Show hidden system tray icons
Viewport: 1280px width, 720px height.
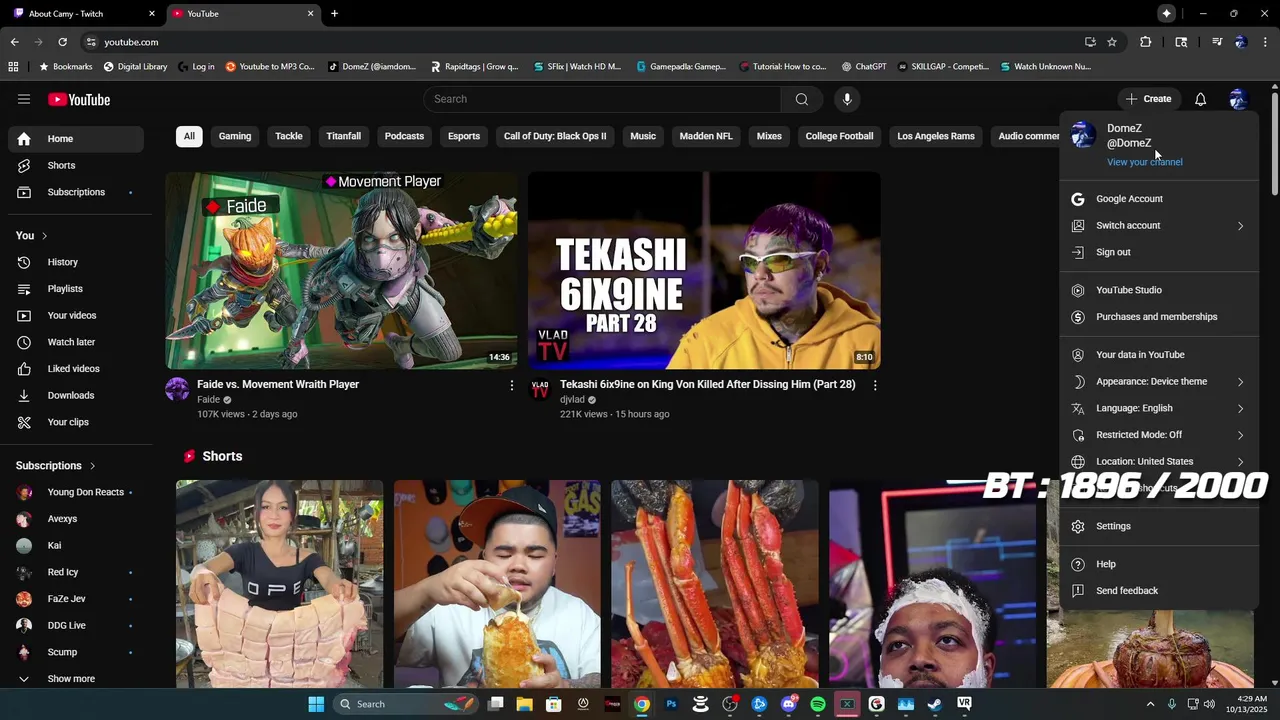tap(1150, 704)
